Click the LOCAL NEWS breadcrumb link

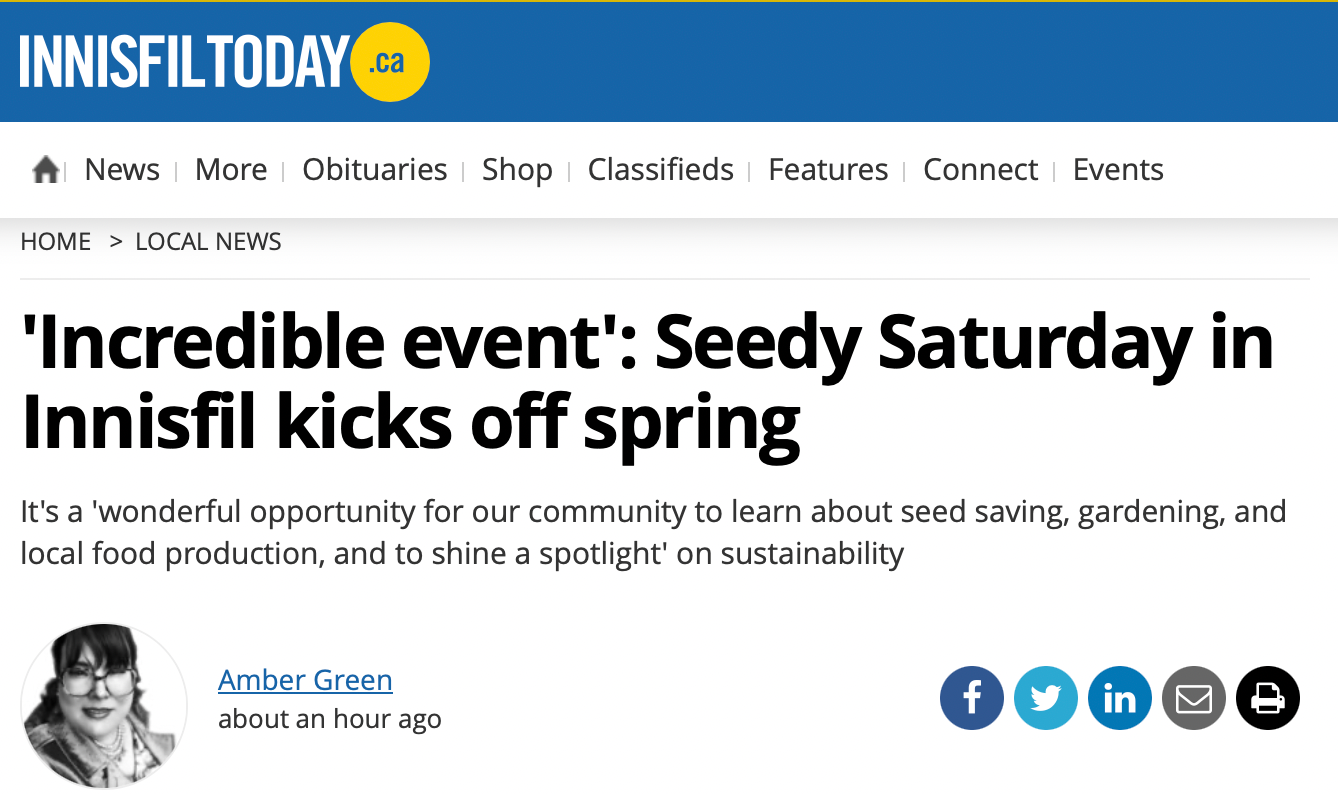208,242
